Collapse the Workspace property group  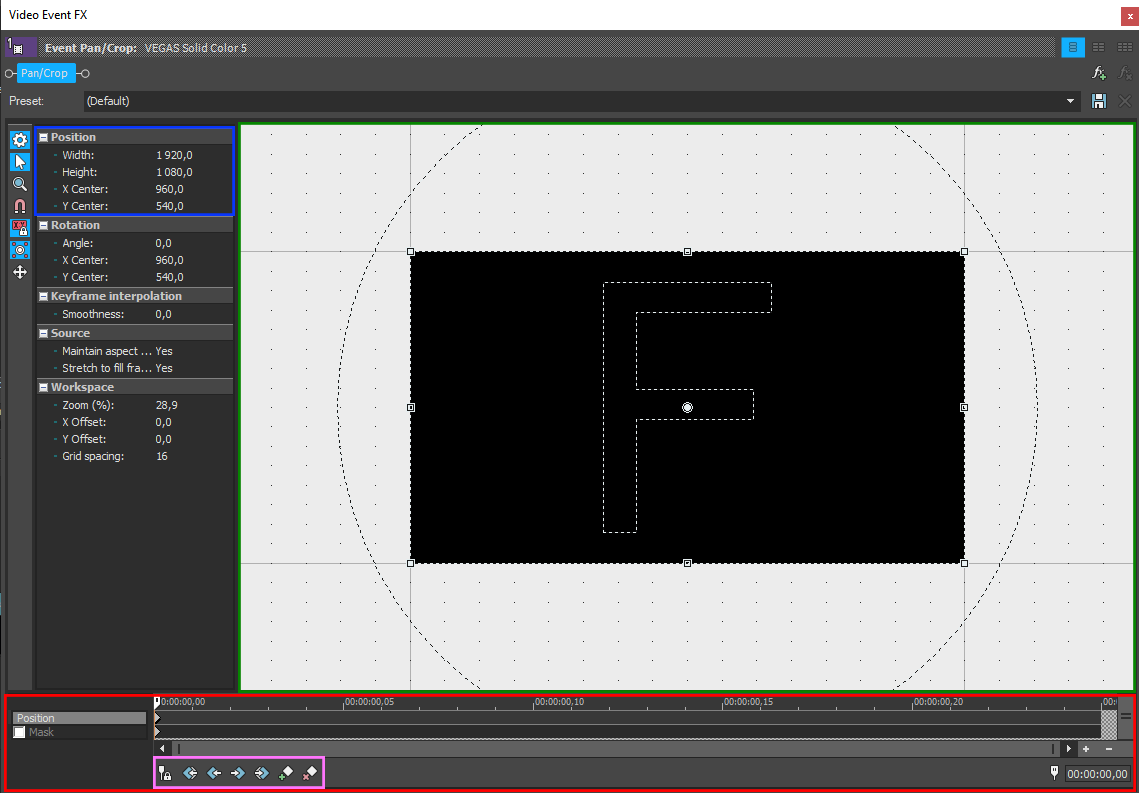tap(44, 388)
